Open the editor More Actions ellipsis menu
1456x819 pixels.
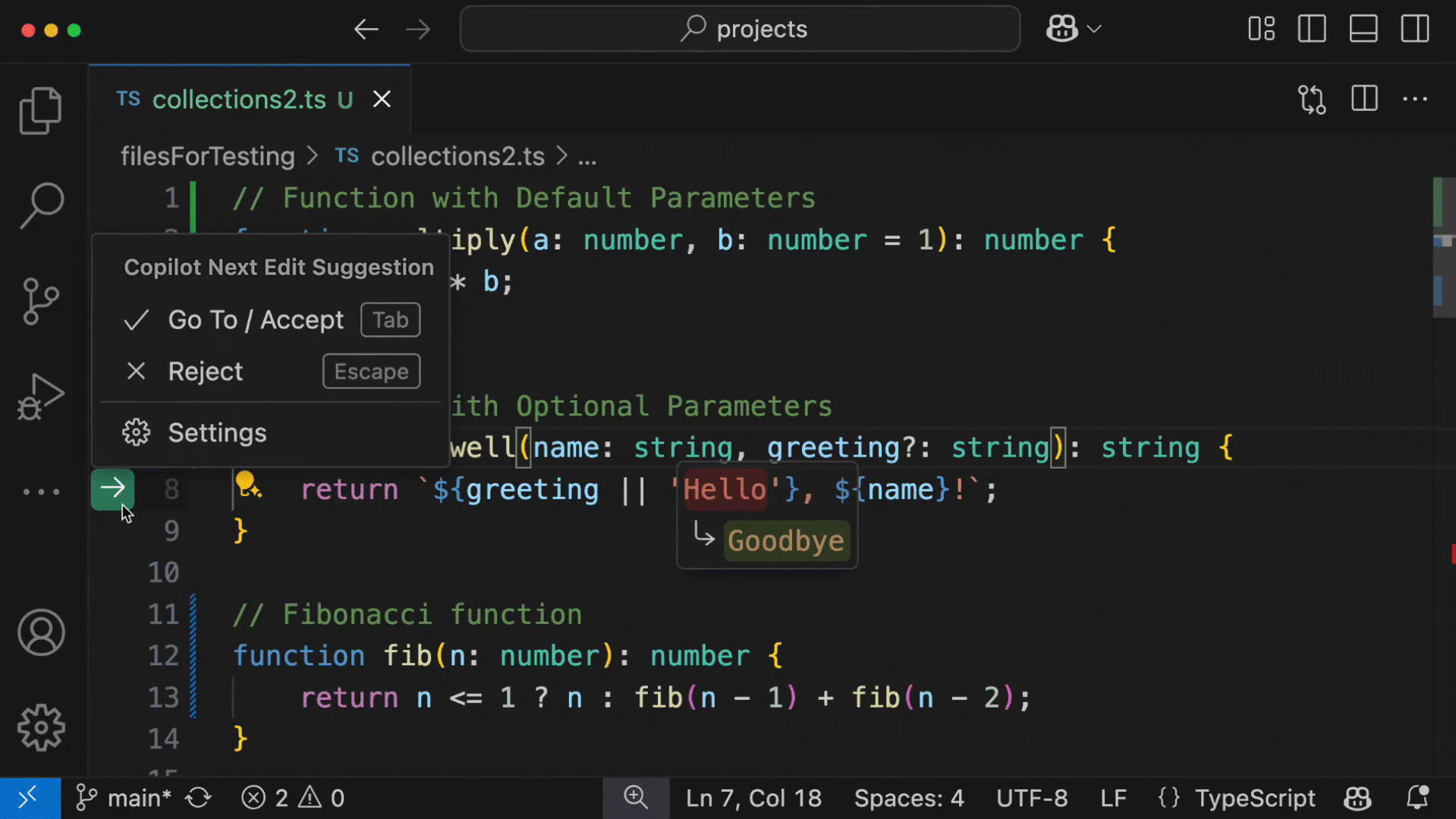[x=1414, y=99]
